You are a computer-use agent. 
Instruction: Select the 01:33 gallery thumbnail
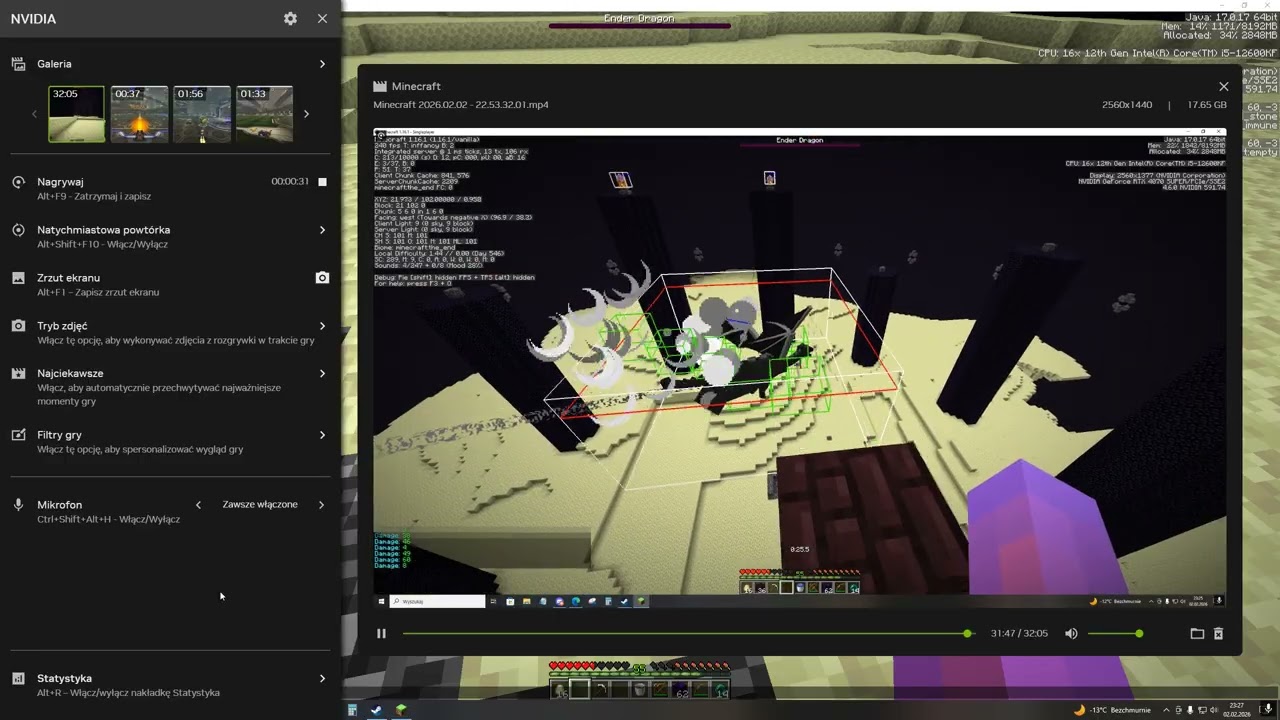coord(264,114)
